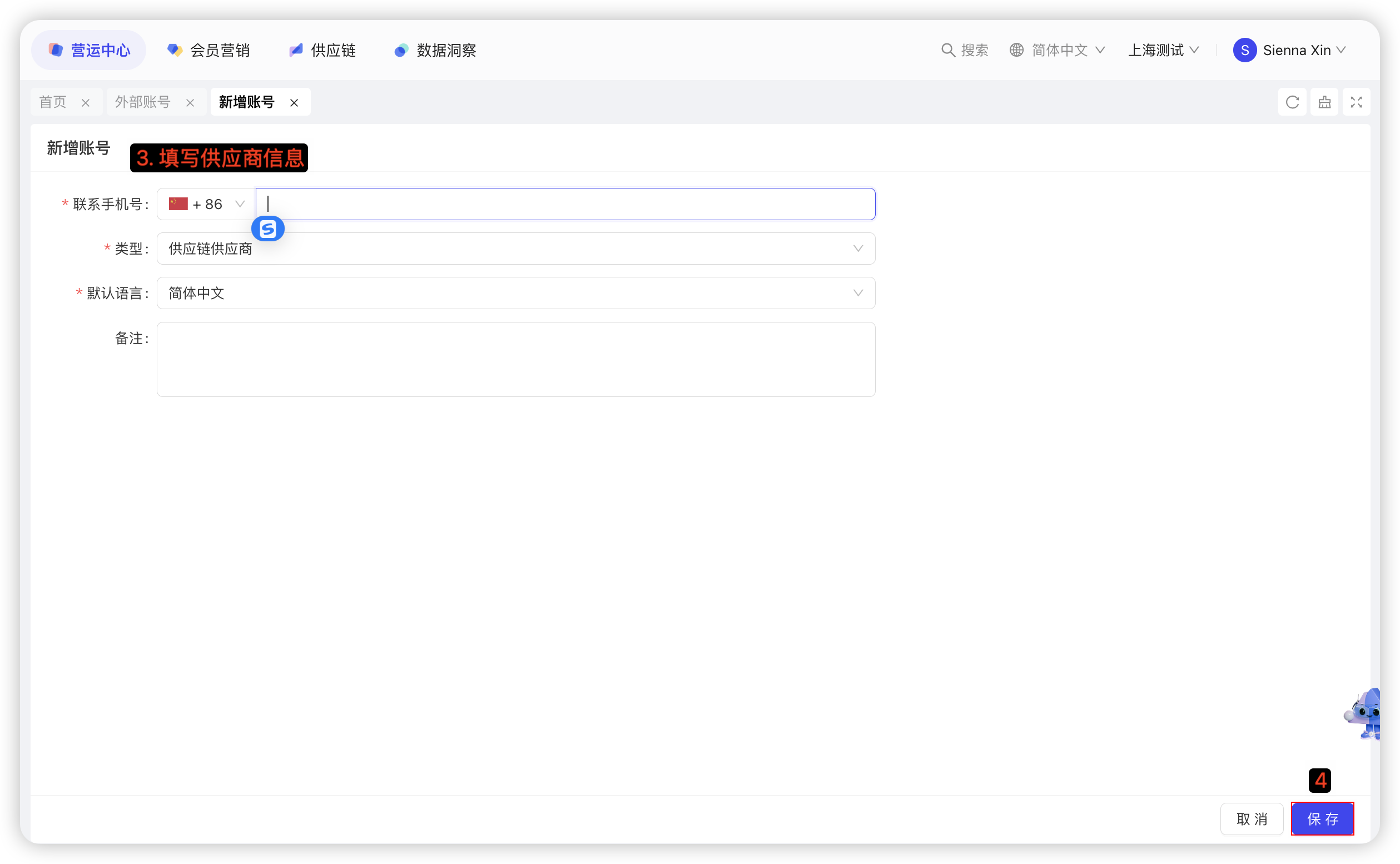
Task: Open the search magnifier icon
Action: (x=947, y=50)
